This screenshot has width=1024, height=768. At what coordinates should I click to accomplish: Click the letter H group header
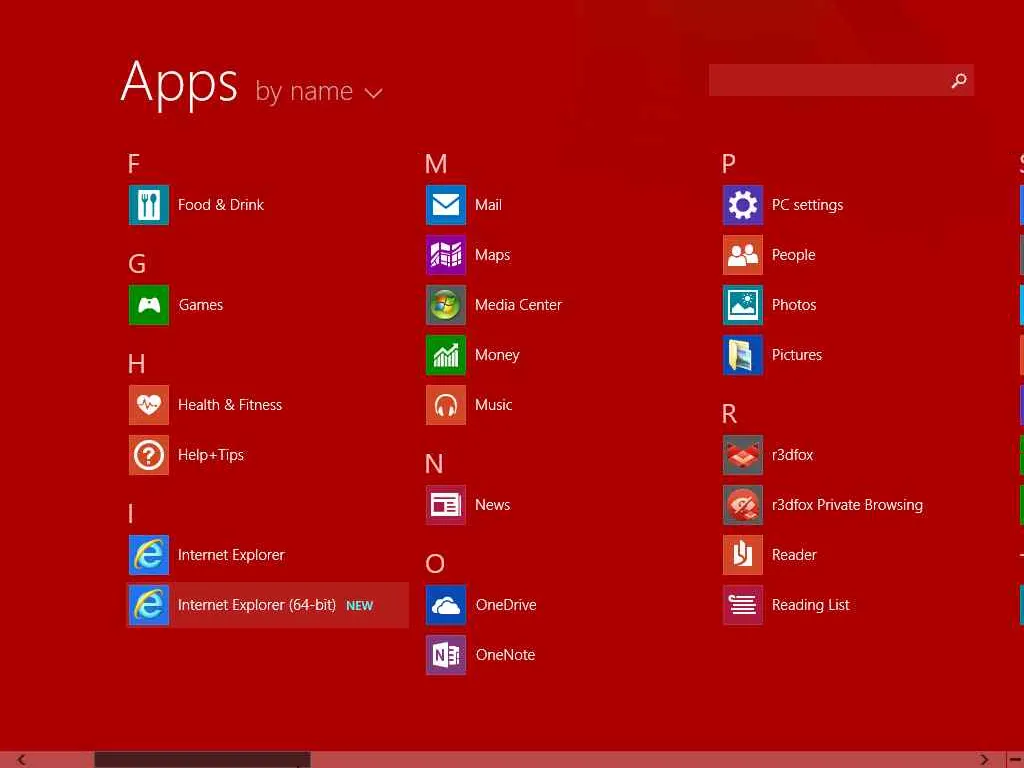tap(136, 364)
